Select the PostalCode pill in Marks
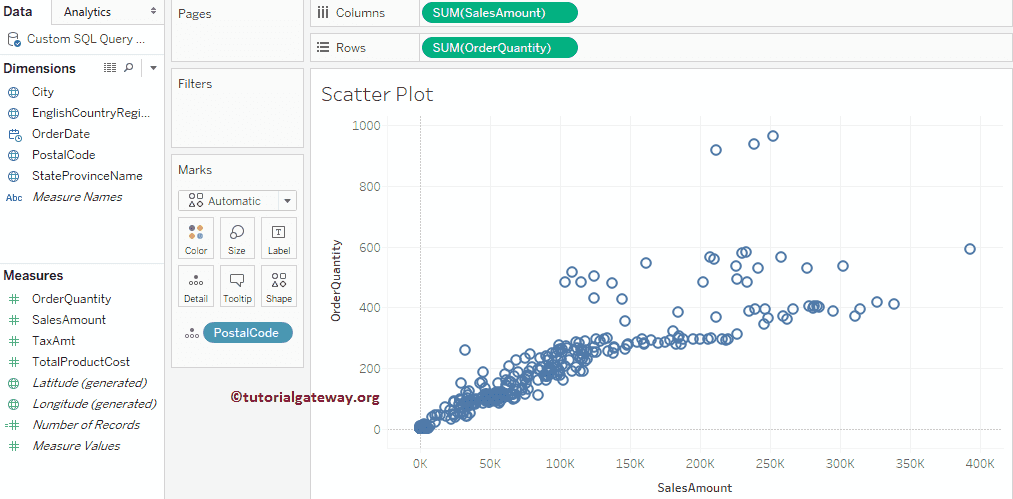The image size is (1013, 499). (247, 333)
